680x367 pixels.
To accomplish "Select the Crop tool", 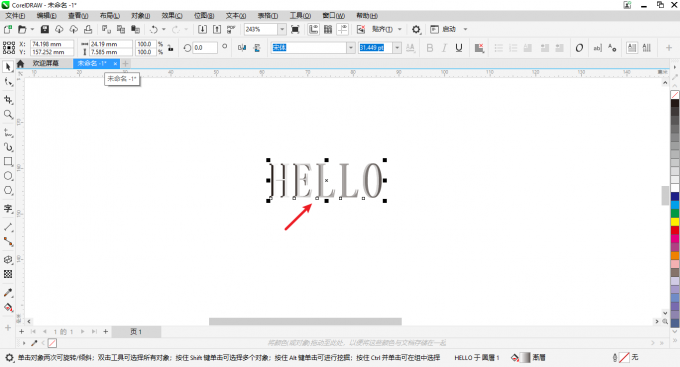I will 8,100.
